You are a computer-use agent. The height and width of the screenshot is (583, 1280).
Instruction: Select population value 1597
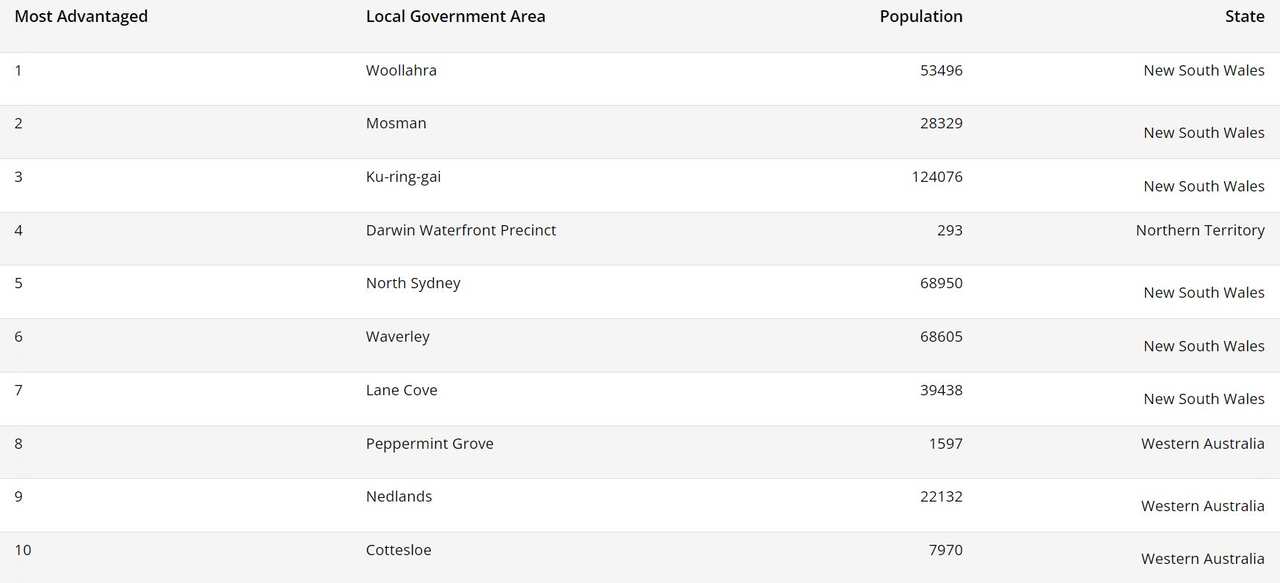click(945, 444)
